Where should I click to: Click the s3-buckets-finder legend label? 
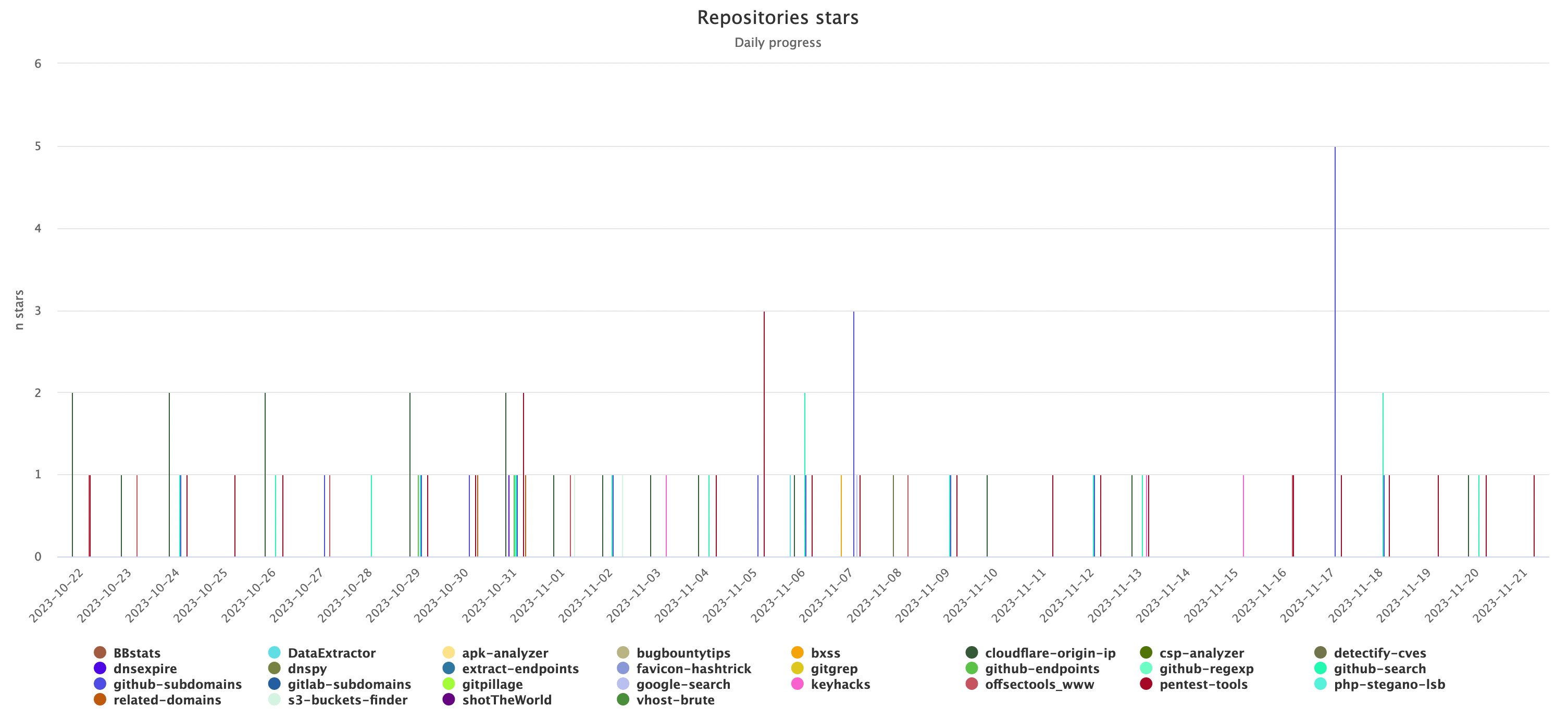[x=347, y=700]
